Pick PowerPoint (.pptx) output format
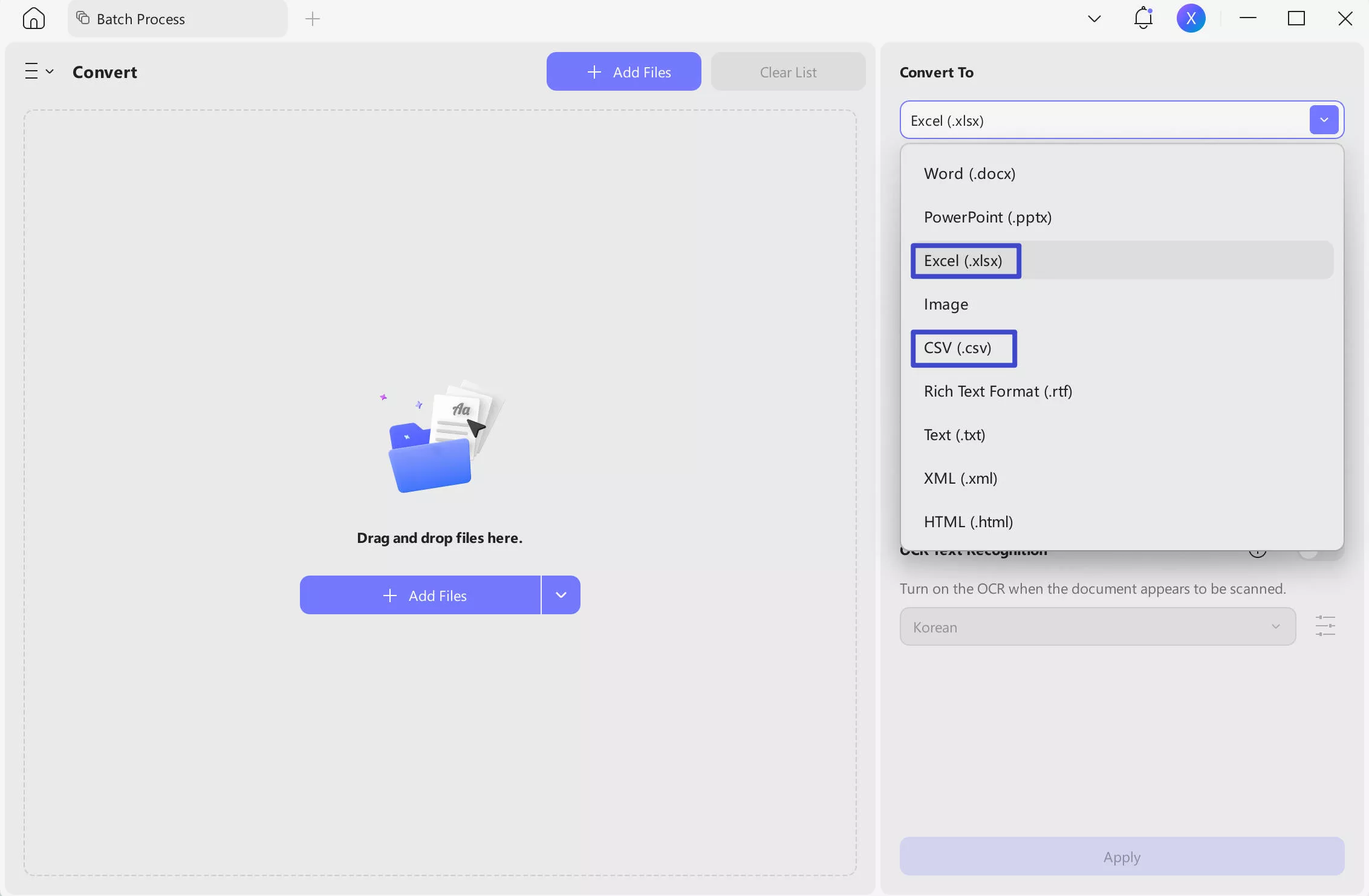This screenshot has width=1369, height=896. pyautogui.click(x=987, y=217)
